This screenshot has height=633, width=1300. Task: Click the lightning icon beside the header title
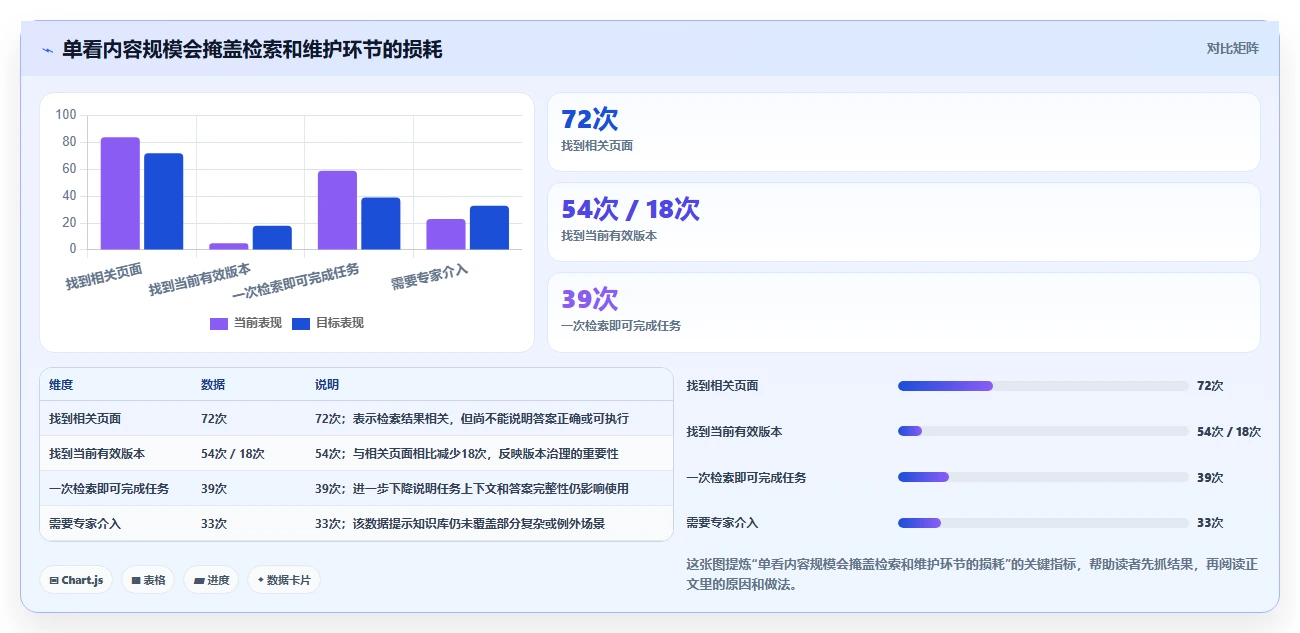point(47,50)
